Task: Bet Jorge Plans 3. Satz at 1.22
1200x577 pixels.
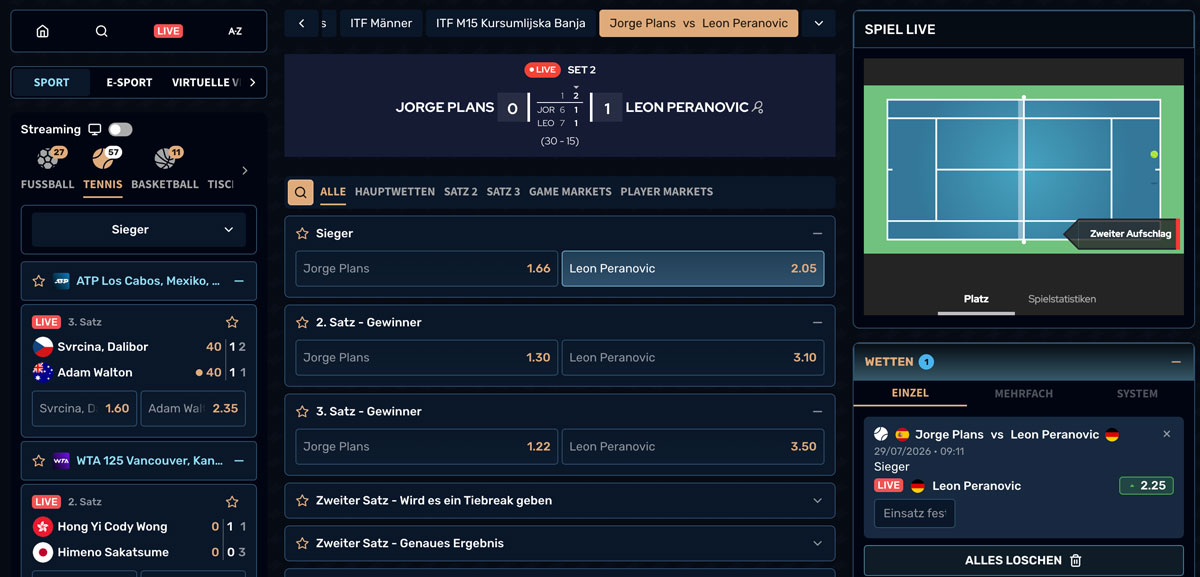Action: point(427,446)
